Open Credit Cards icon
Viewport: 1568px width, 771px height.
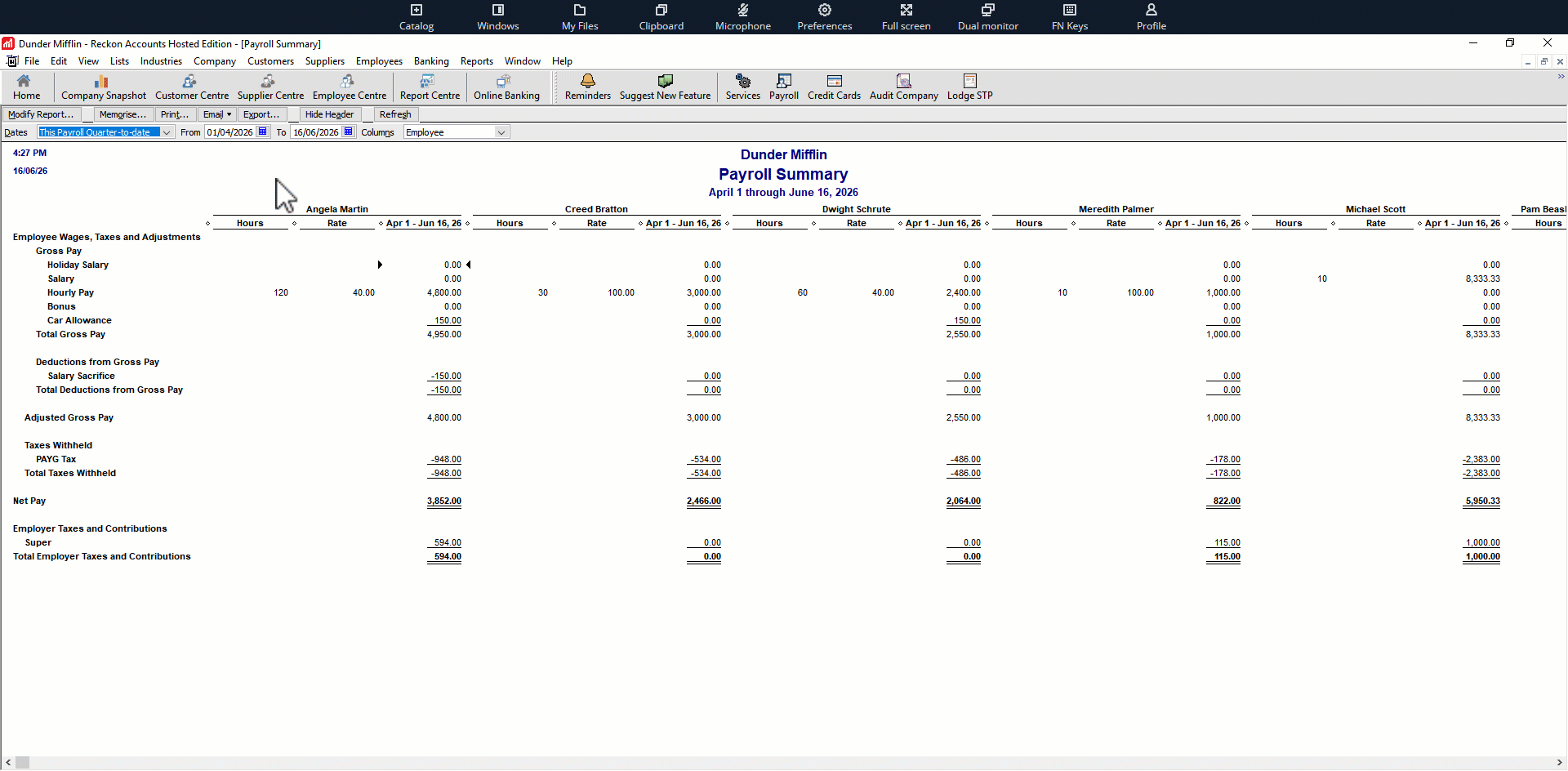(x=834, y=87)
